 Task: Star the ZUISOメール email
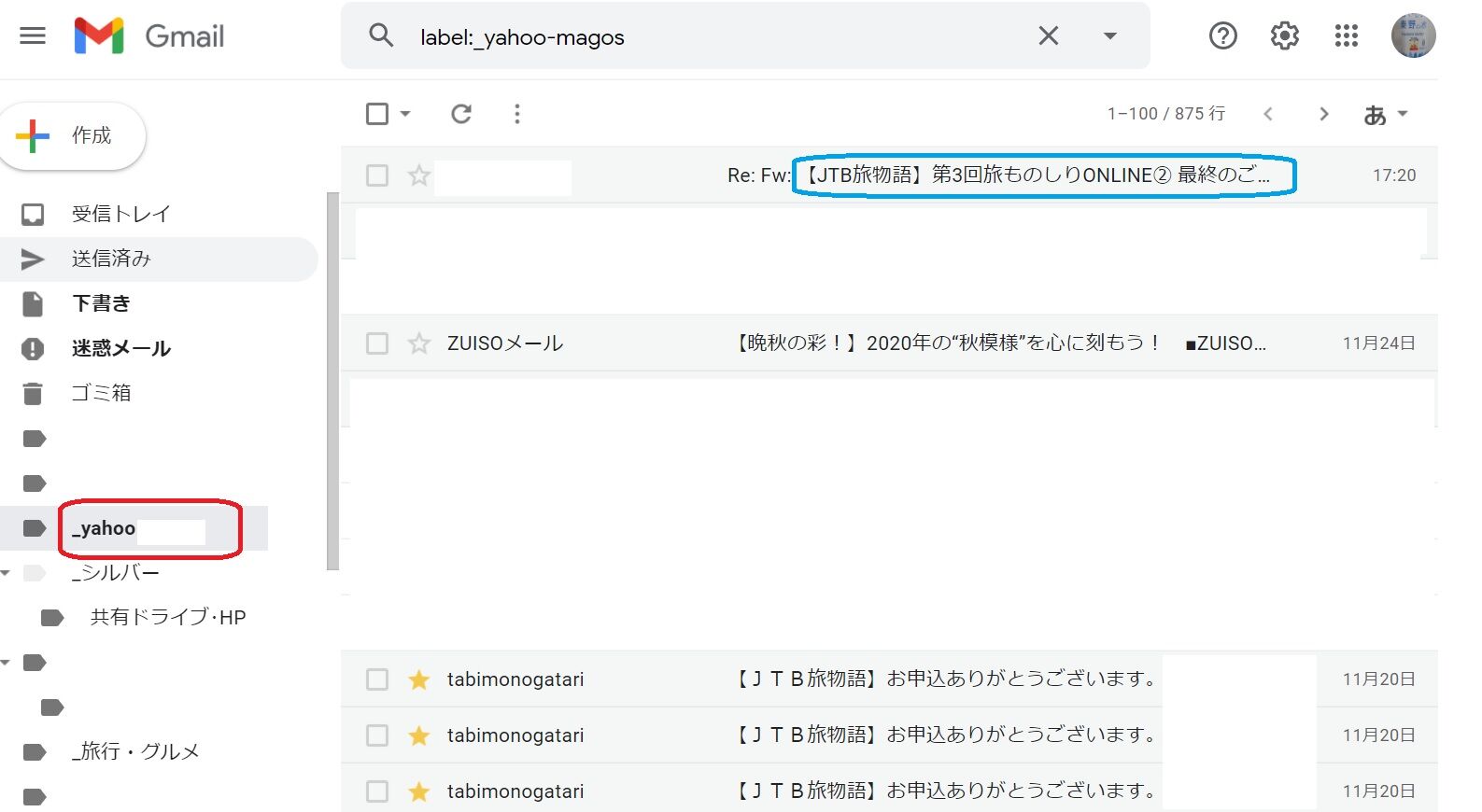(x=419, y=343)
